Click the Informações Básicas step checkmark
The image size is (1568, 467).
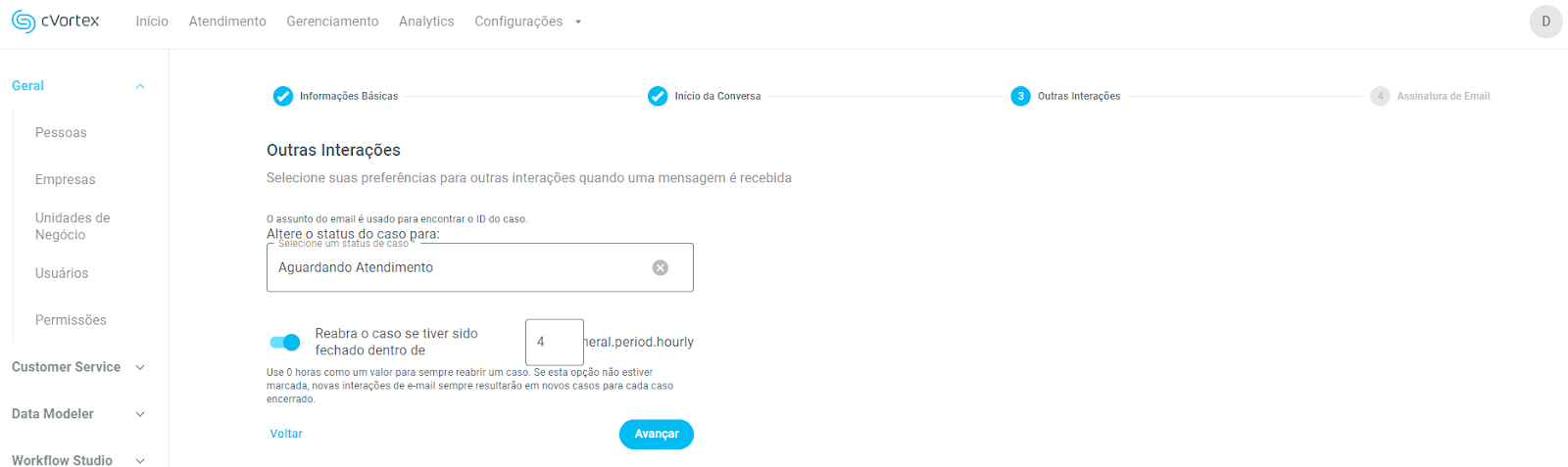(283, 96)
